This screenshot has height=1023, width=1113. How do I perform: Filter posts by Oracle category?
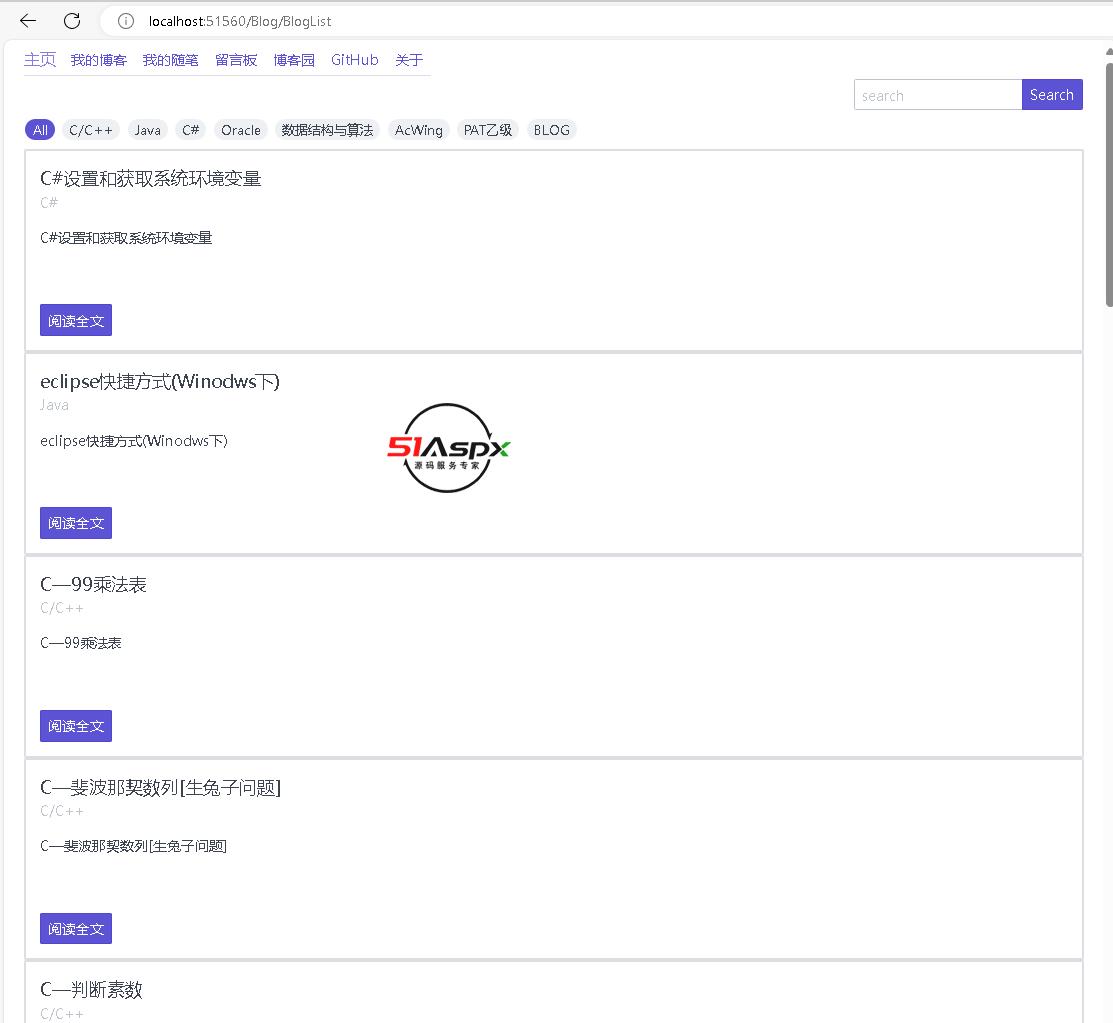pos(241,130)
